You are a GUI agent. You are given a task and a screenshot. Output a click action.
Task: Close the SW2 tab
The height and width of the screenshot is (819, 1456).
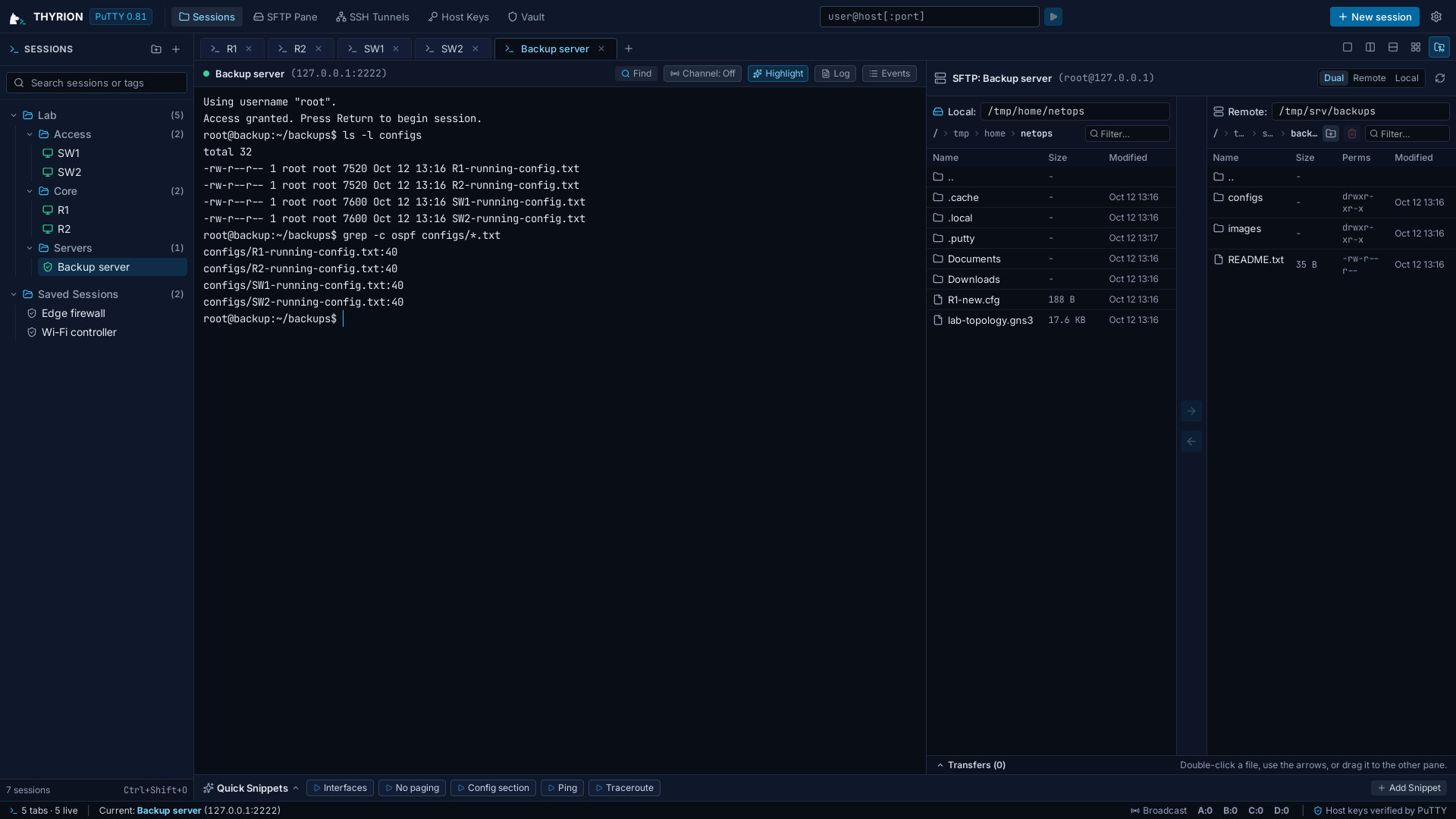pos(475,49)
